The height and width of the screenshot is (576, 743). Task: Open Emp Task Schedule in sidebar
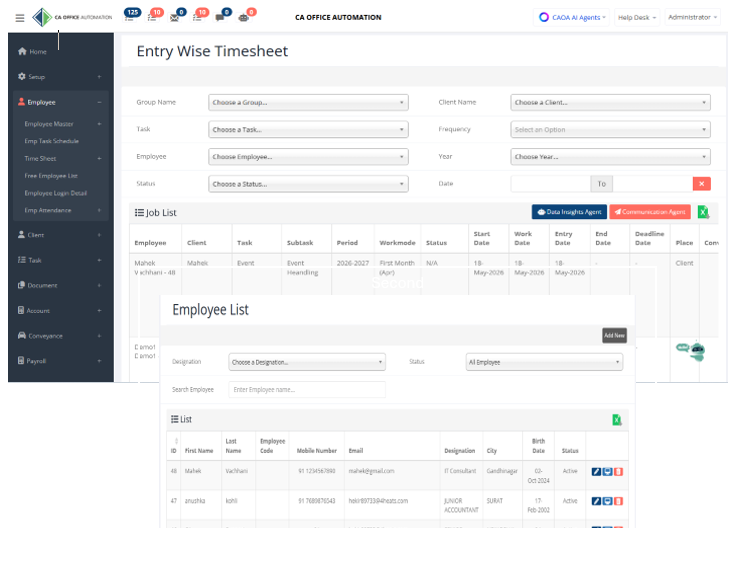click(52, 141)
